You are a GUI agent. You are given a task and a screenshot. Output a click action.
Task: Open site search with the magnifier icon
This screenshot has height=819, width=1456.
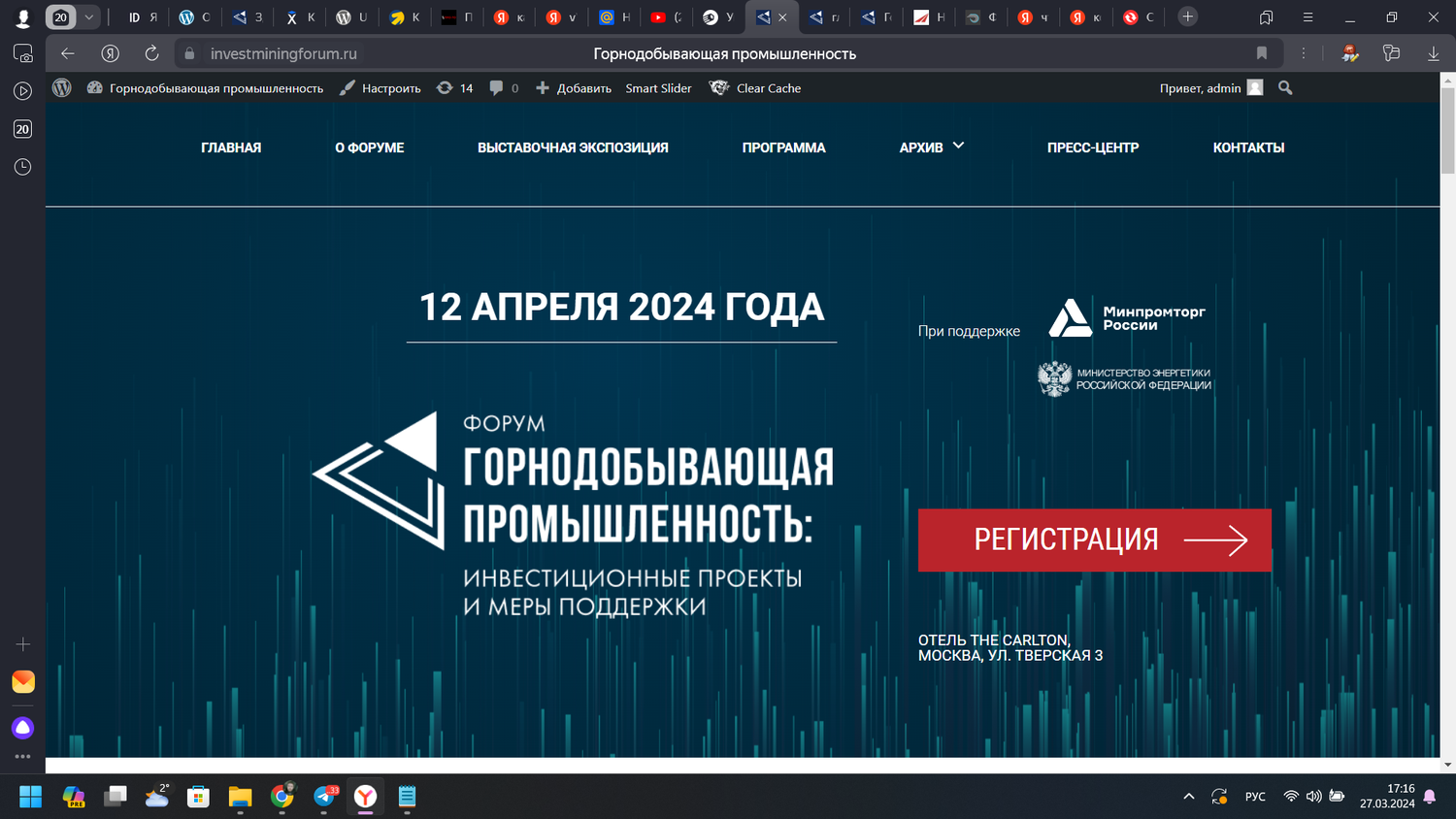tap(1284, 87)
